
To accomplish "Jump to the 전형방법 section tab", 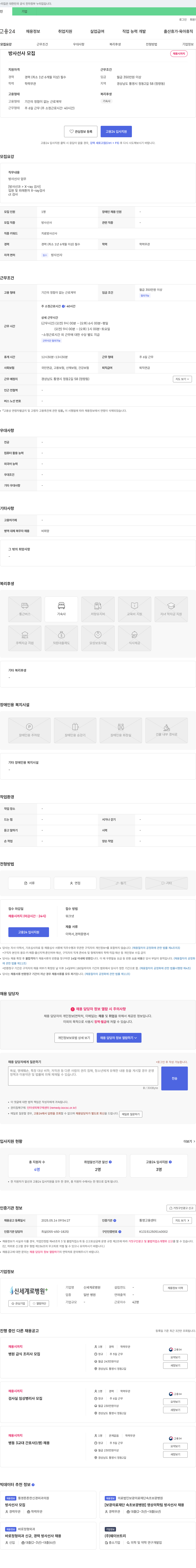I will 151,44.
